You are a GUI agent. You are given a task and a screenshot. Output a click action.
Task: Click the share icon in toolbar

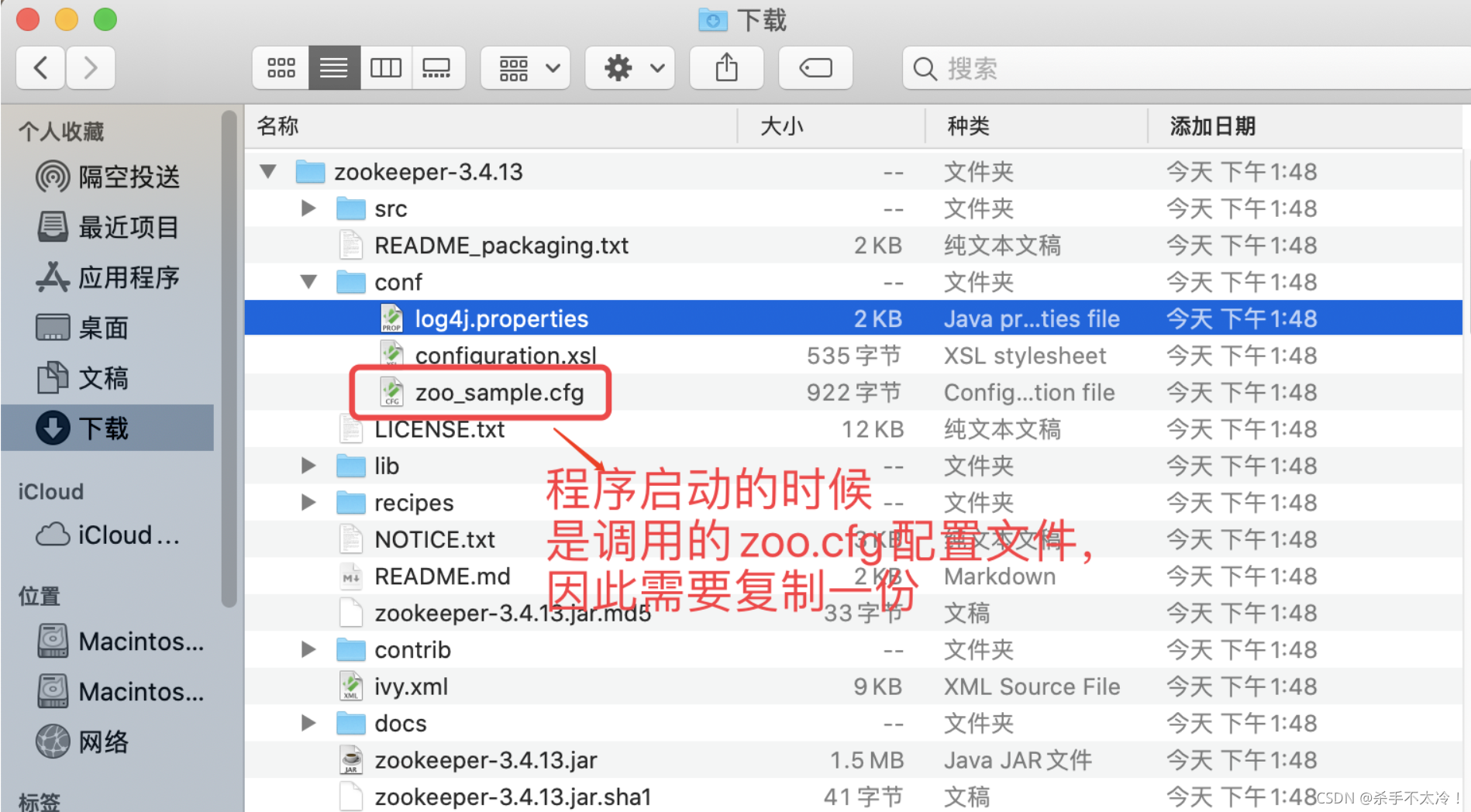click(x=726, y=68)
